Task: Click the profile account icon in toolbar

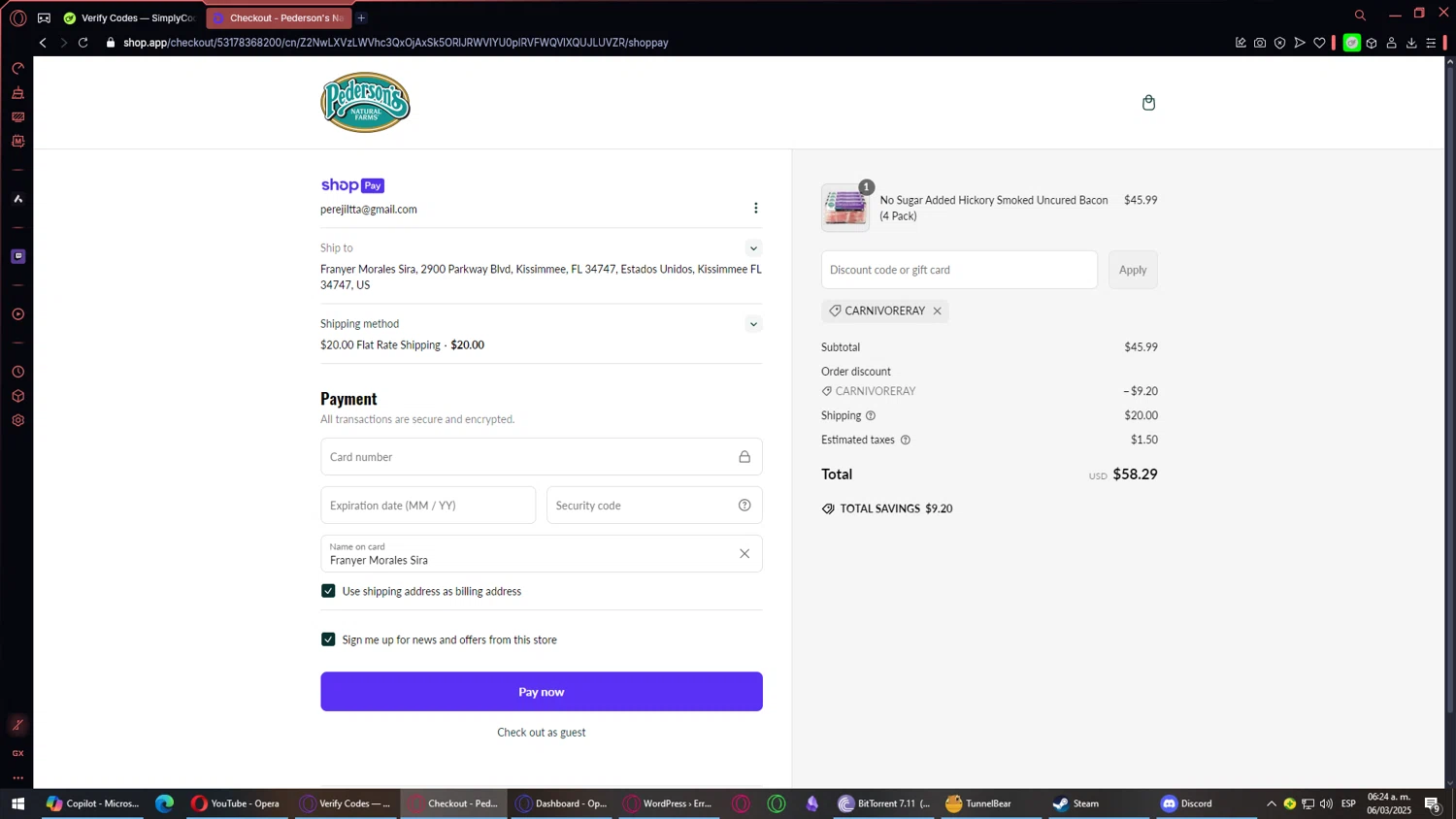Action: tap(1391, 43)
